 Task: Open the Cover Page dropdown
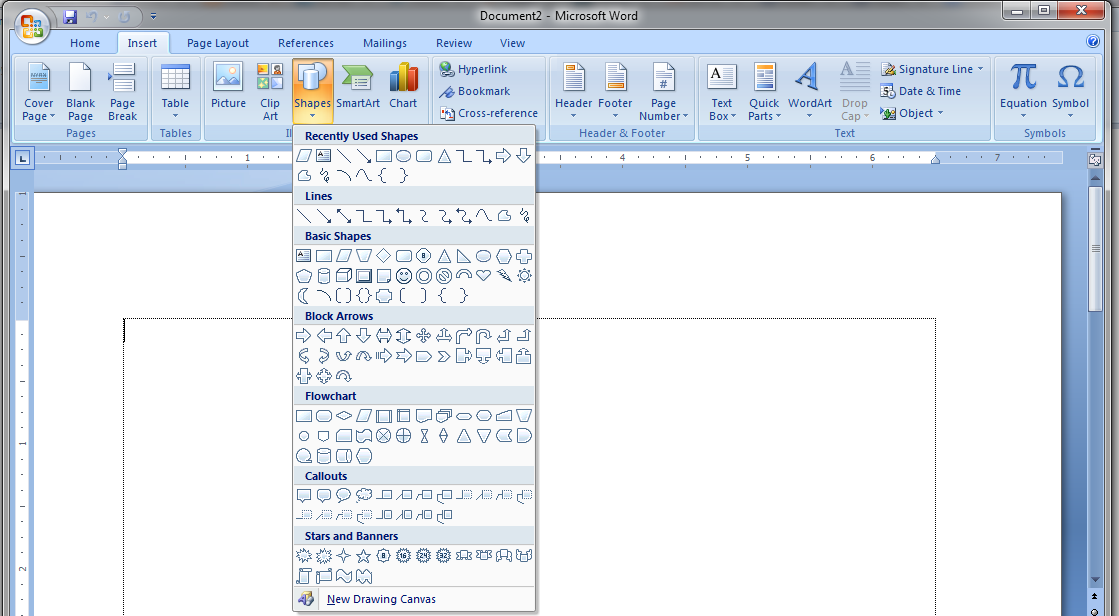(x=39, y=94)
